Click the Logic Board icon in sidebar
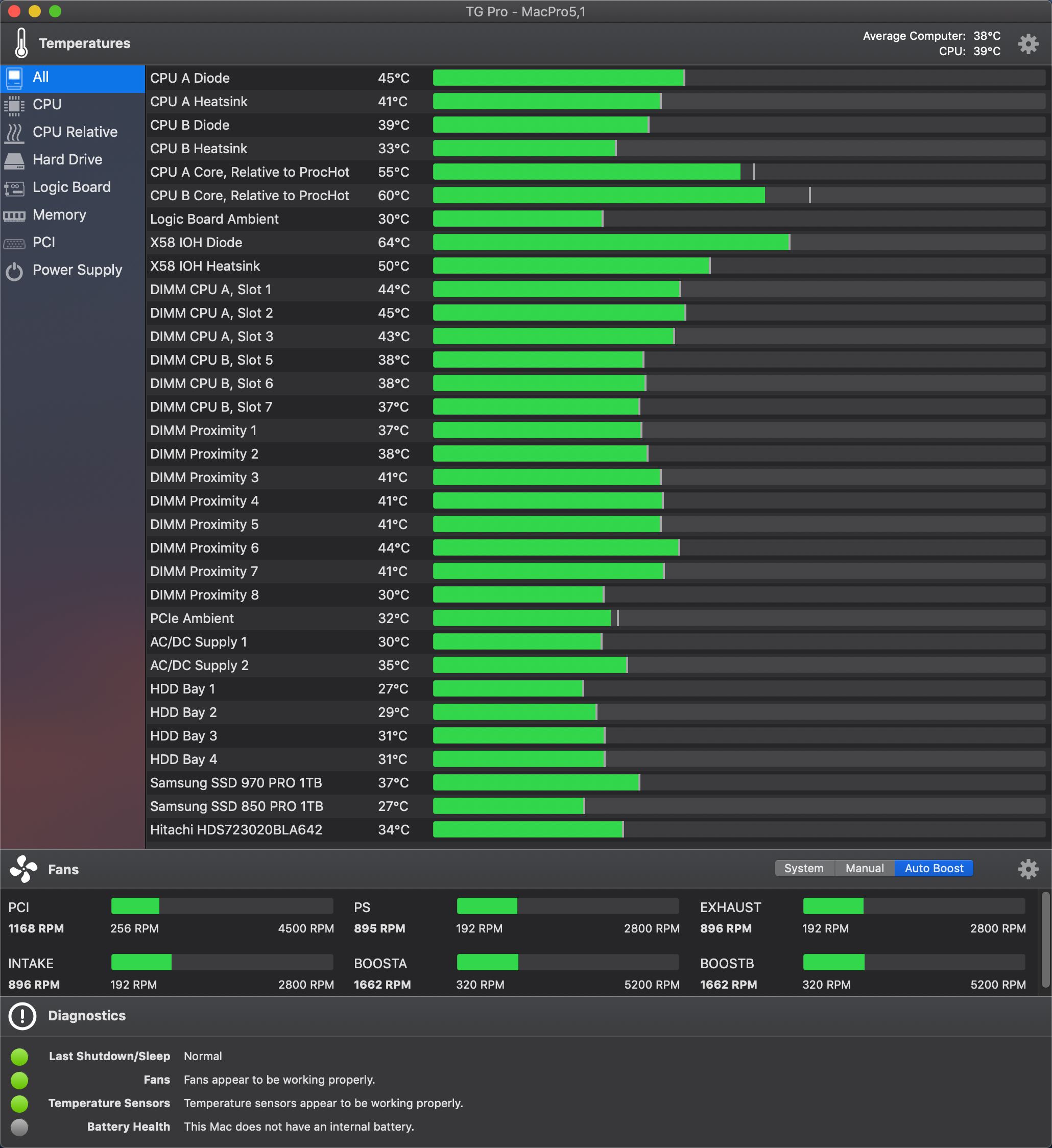 tap(14, 188)
